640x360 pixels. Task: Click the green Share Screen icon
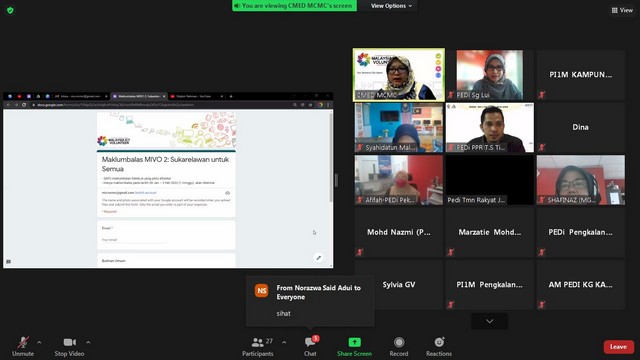coord(354,342)
